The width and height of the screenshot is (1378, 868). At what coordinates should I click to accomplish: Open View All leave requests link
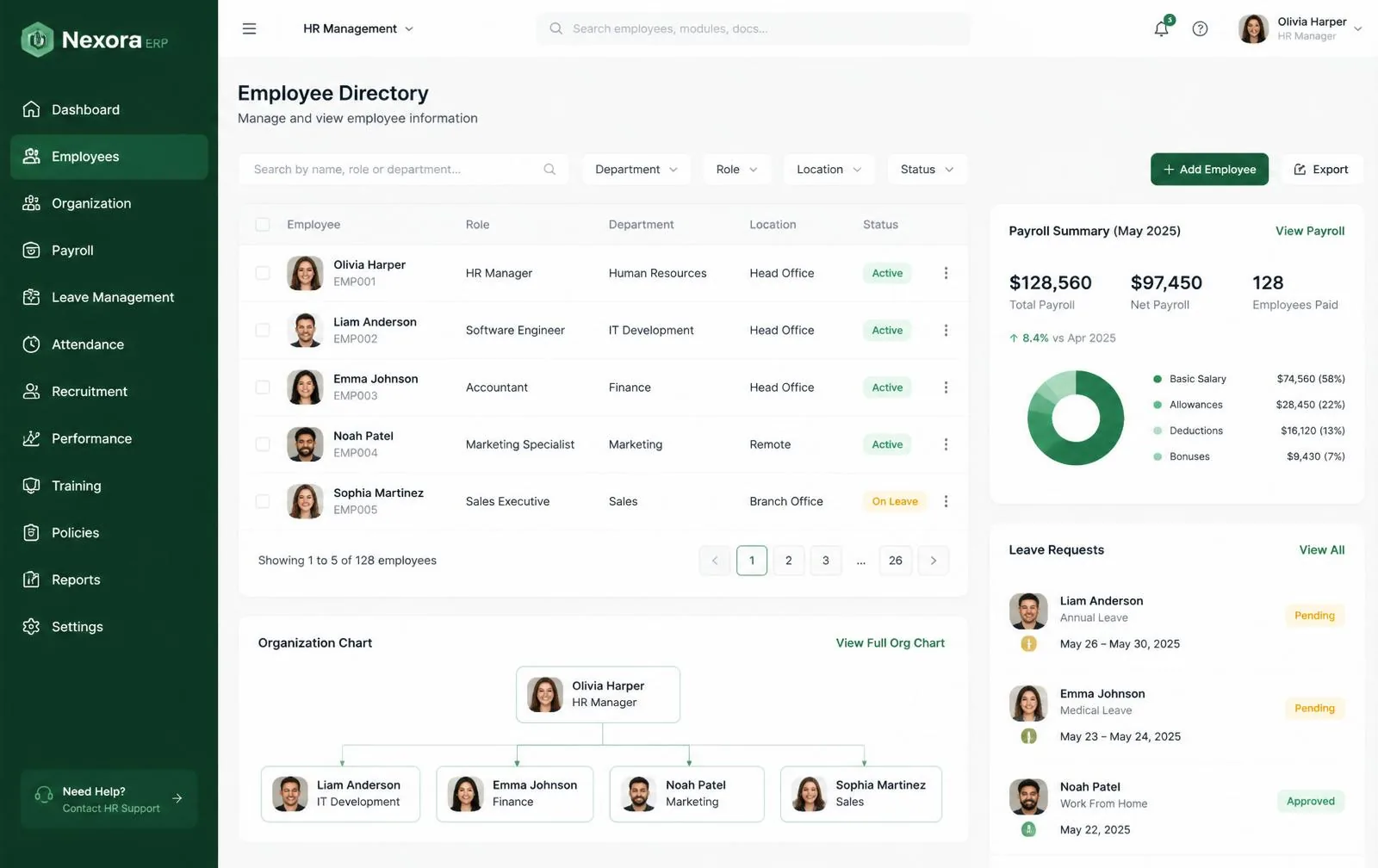tap(1322, 550)
